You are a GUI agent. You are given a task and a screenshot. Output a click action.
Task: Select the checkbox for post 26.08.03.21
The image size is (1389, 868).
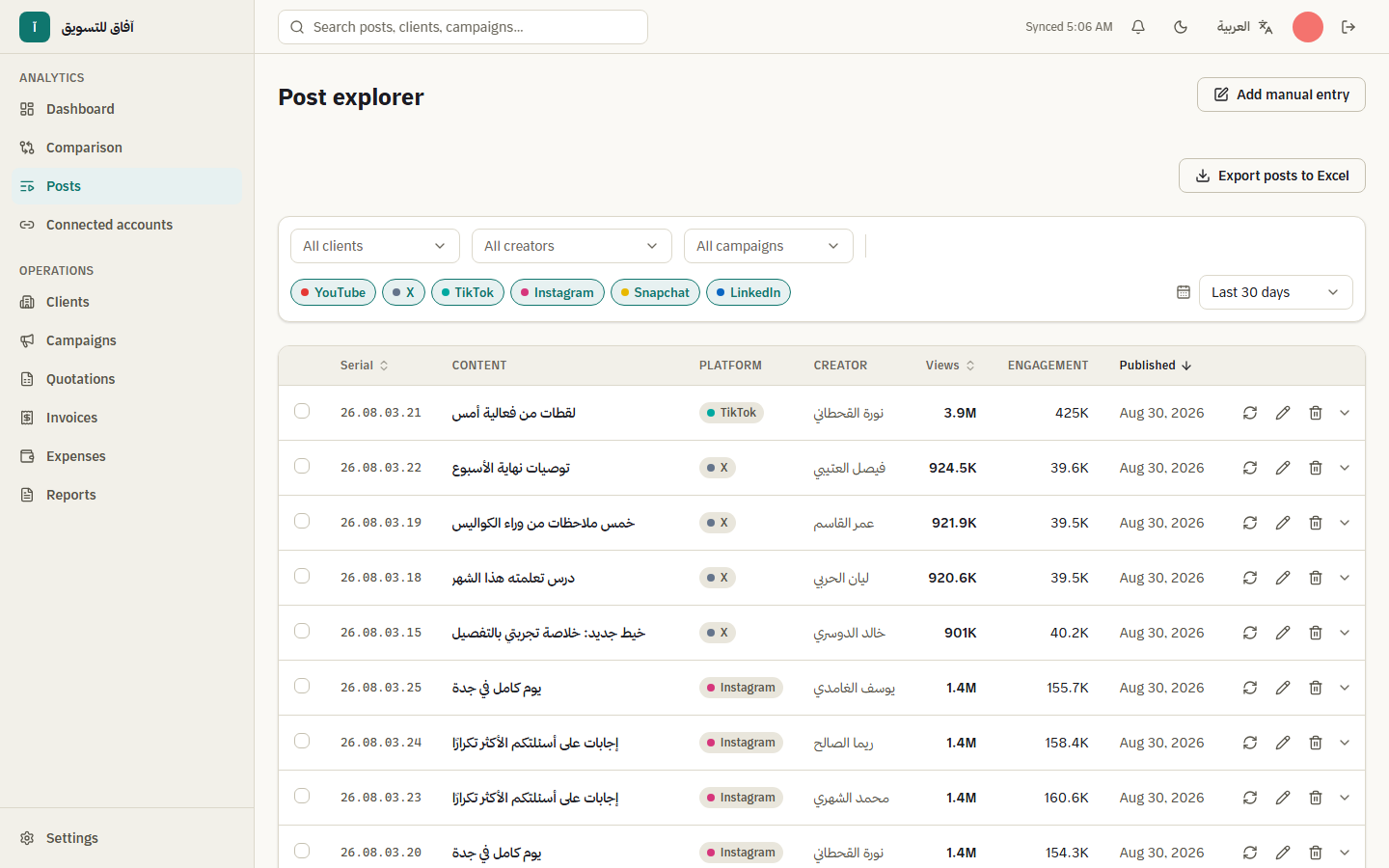(x=302, y=411)
